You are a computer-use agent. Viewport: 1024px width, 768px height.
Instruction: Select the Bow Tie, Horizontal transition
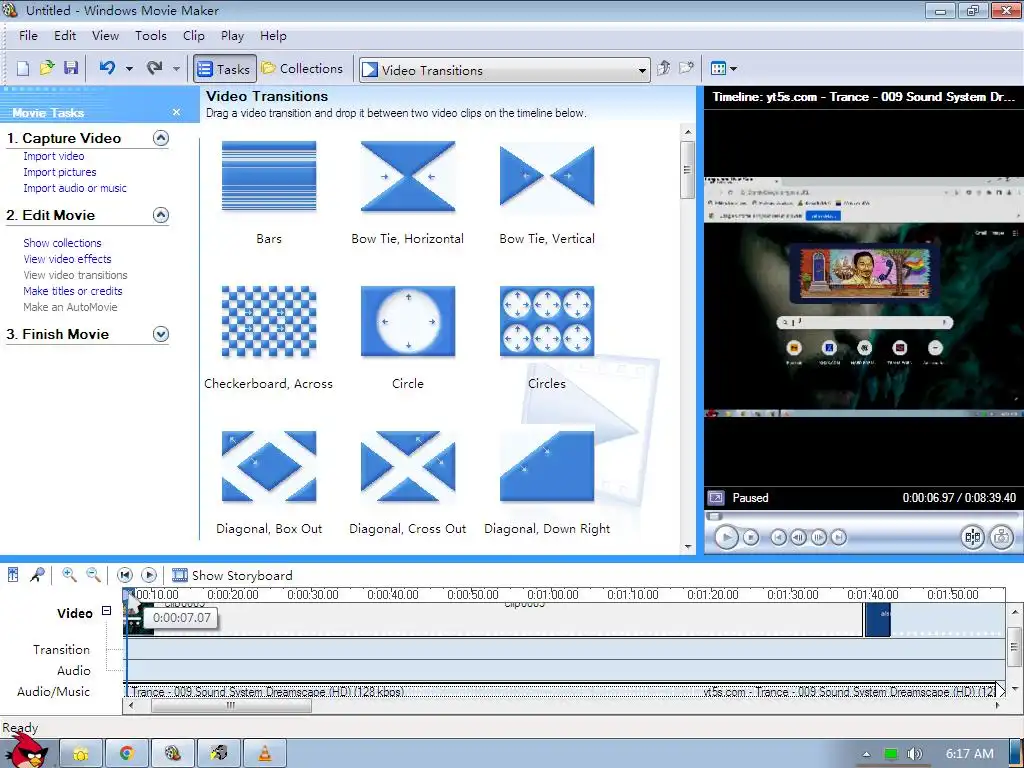(x=408, y=176)
